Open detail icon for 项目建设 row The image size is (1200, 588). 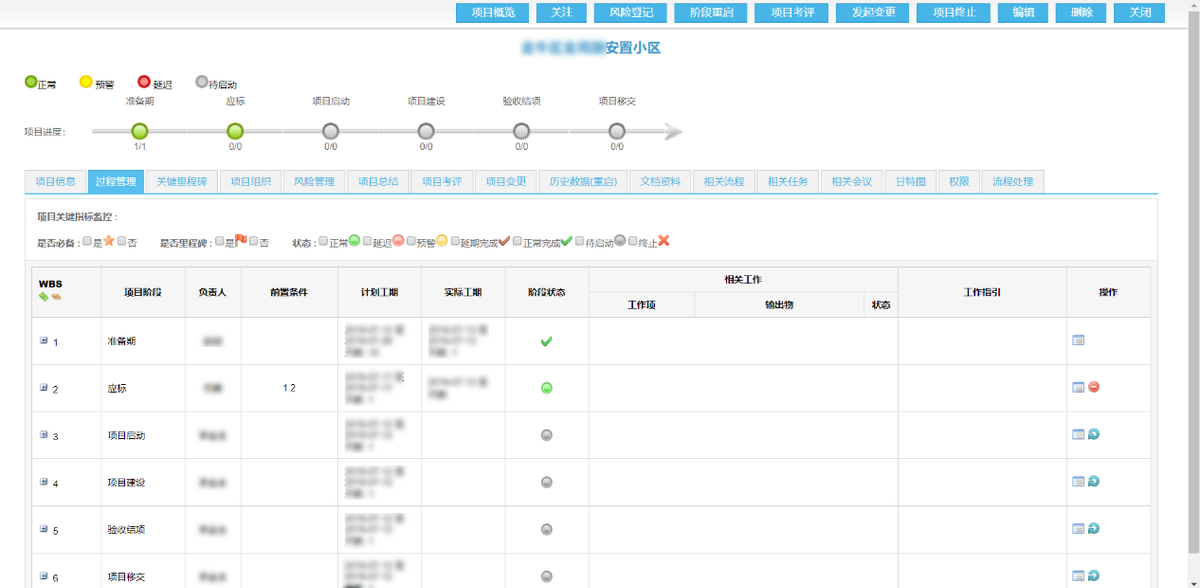coord(1078,481)
